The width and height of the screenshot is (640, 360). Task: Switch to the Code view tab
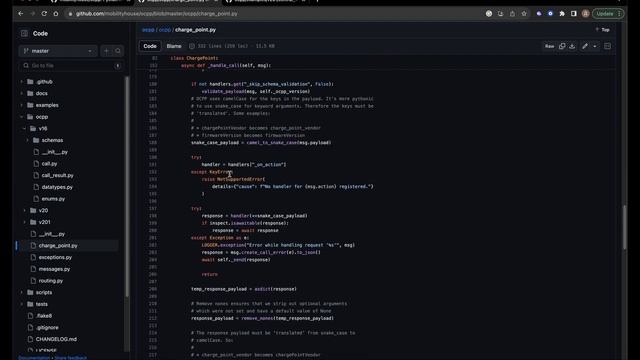pos(150,46)
